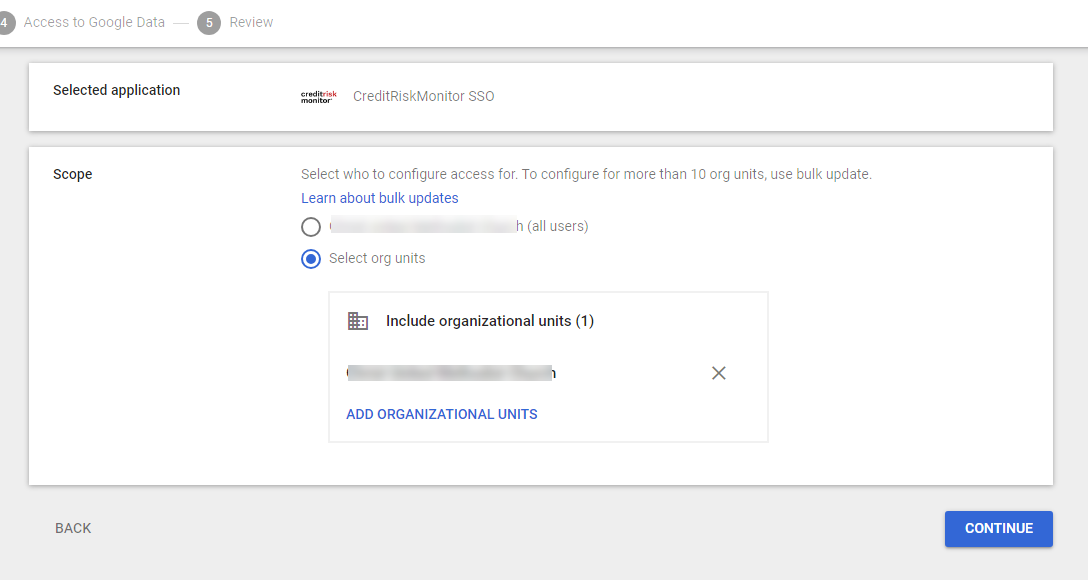1088x580 pixels.
Task: Click the "Select org units" label text
Action: (x=377, y=258)
